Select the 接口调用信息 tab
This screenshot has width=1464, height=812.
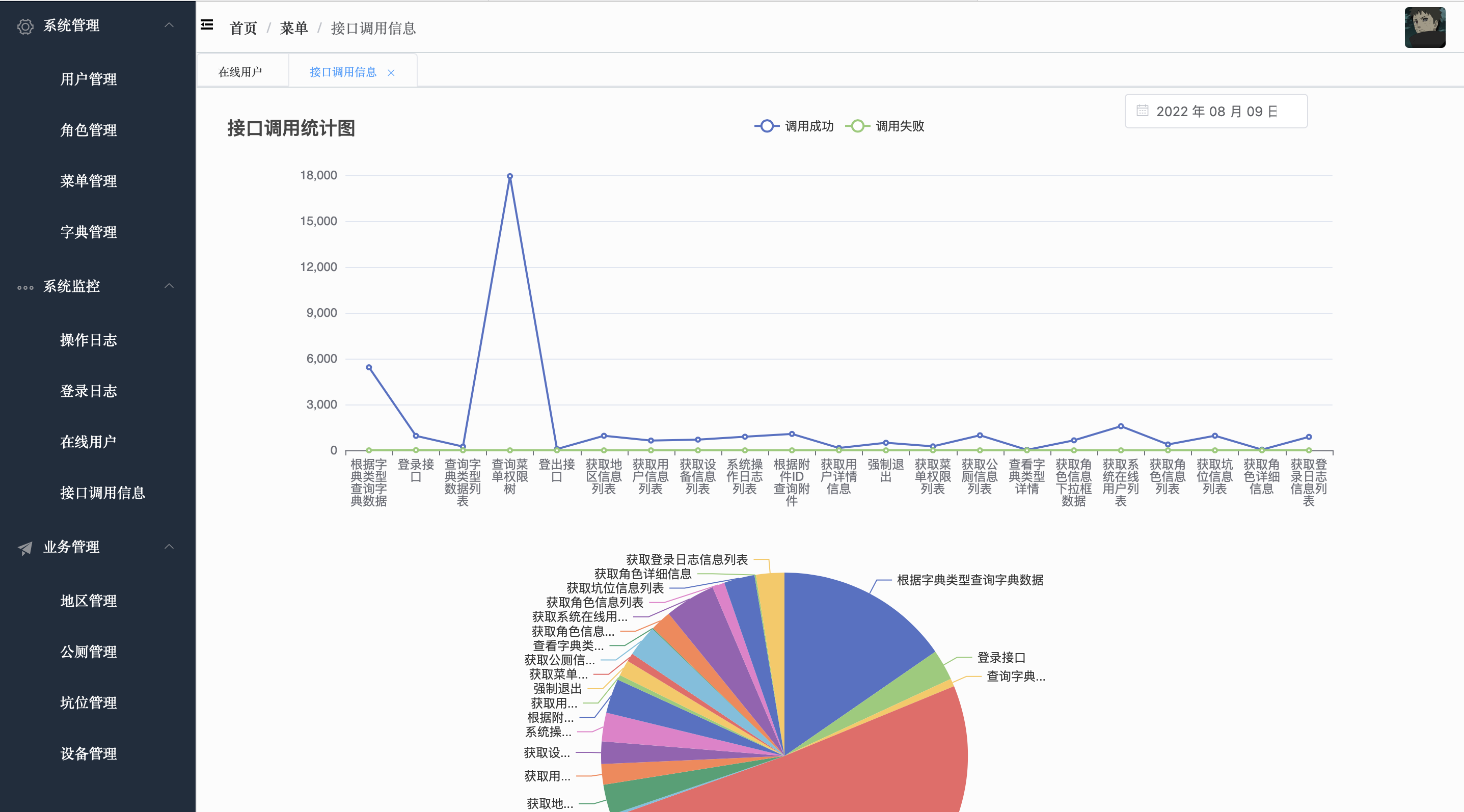[x=343, y=72]
